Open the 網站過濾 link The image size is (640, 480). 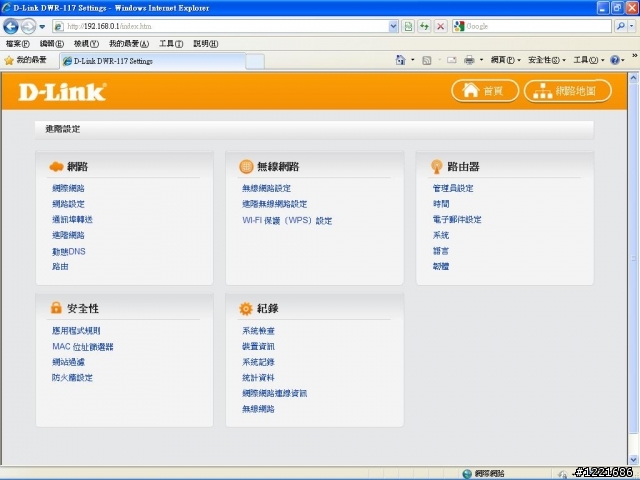(68, 362)
